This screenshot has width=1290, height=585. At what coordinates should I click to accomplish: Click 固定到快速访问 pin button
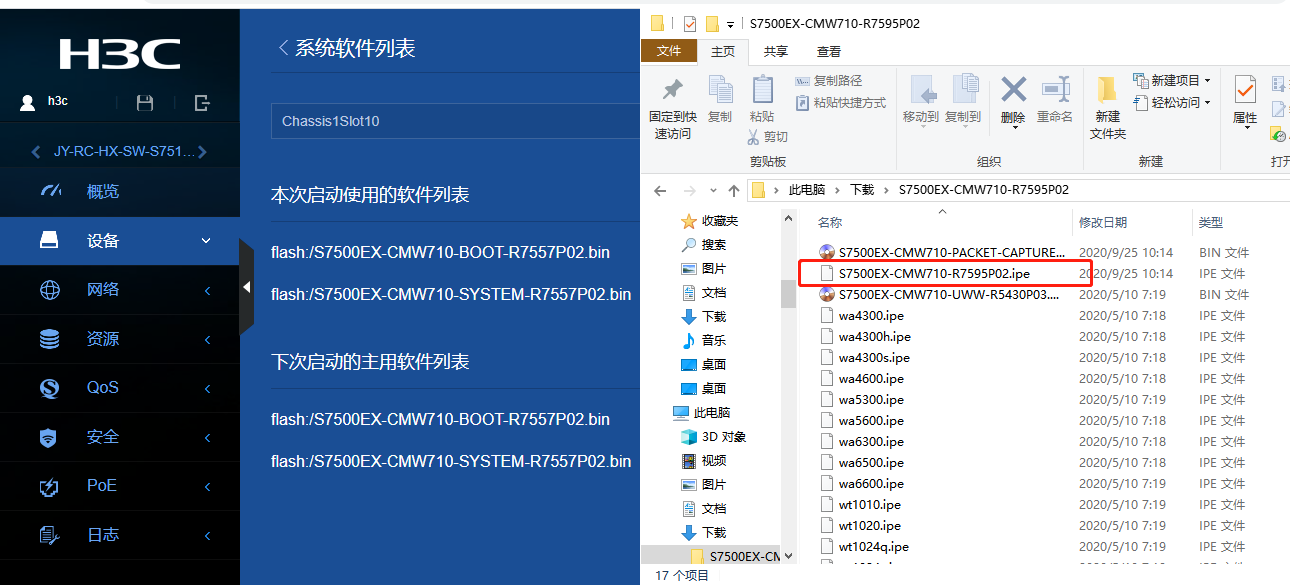point(673,109)
